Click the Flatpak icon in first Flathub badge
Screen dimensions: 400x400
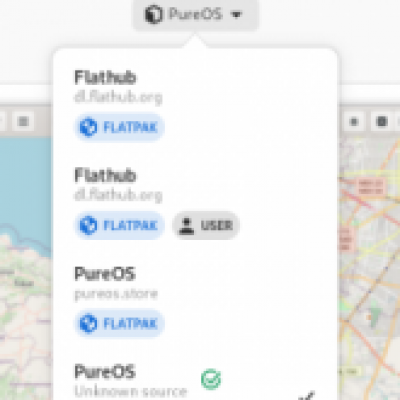pos(88,127)
